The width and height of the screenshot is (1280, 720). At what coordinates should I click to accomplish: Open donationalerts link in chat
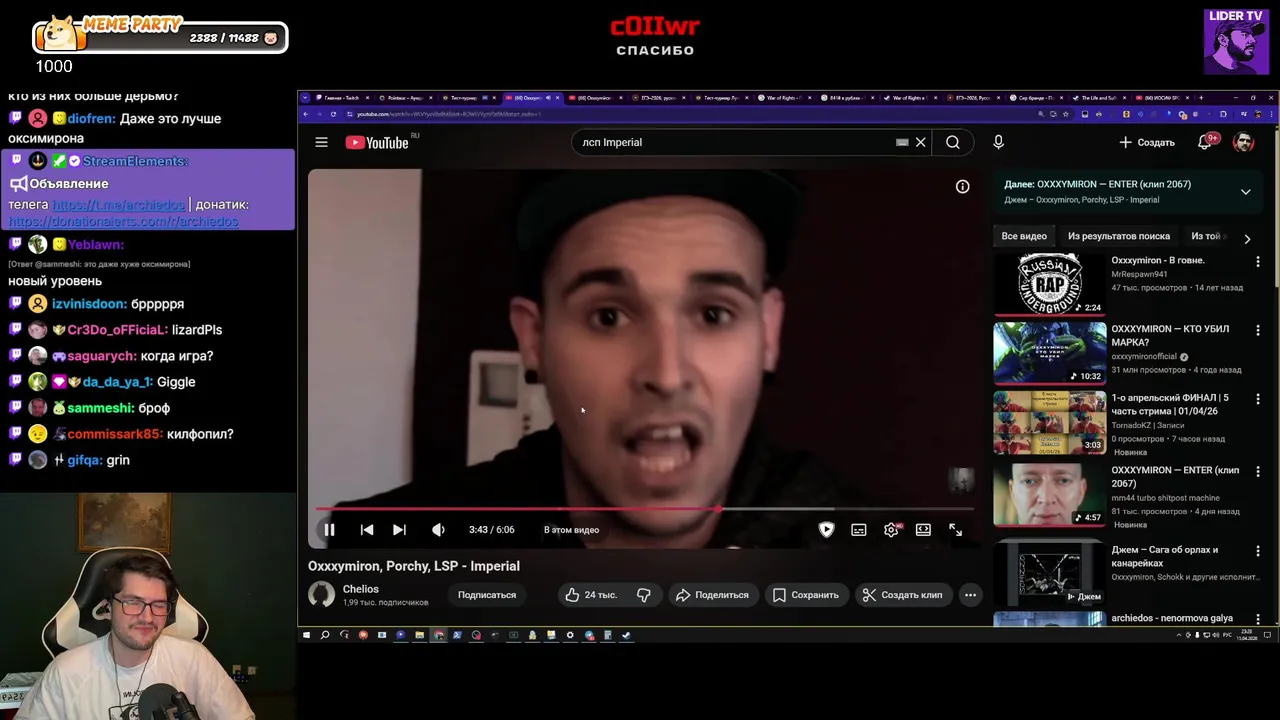tap(123, 221)
